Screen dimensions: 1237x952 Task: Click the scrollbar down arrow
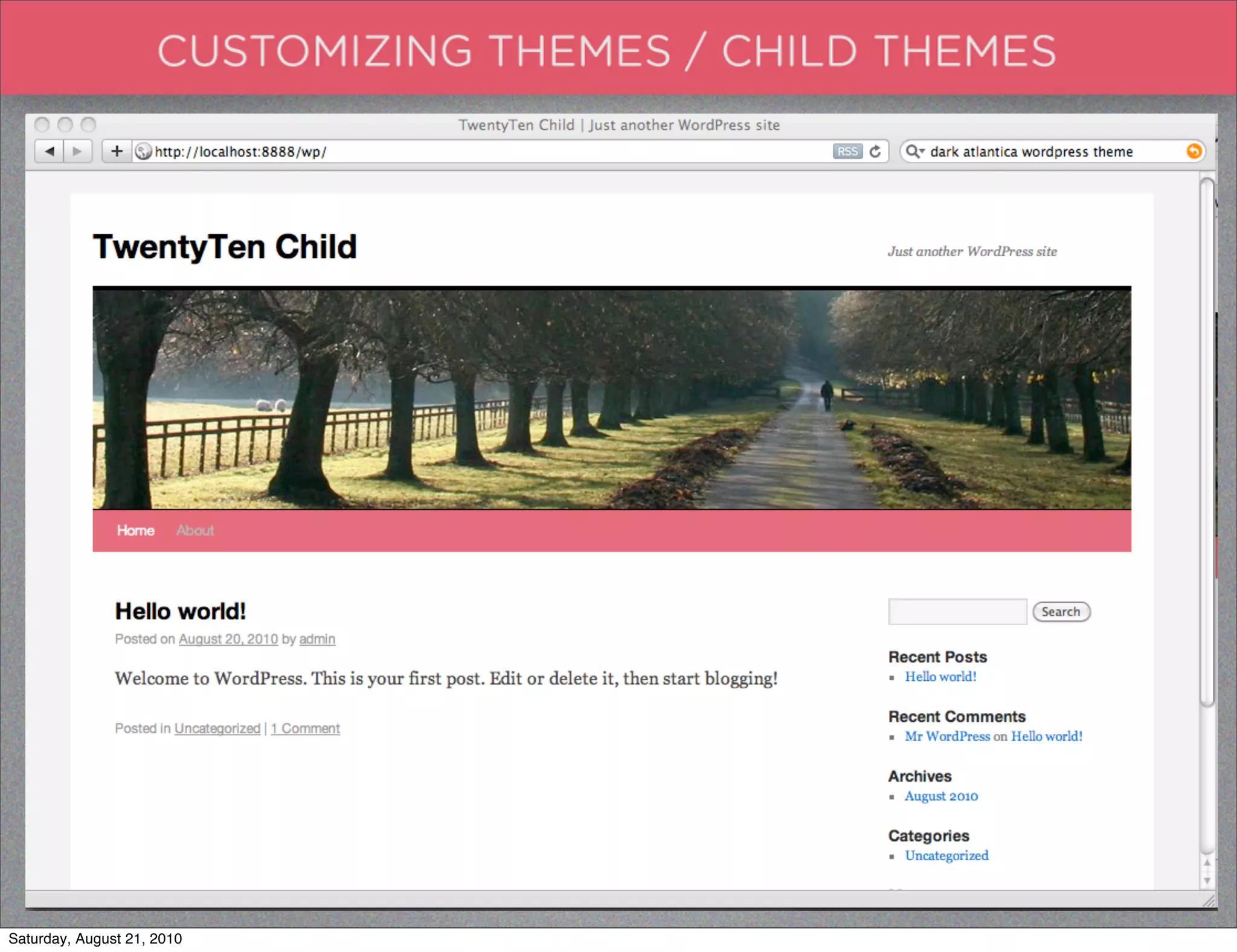(1207, 881)
